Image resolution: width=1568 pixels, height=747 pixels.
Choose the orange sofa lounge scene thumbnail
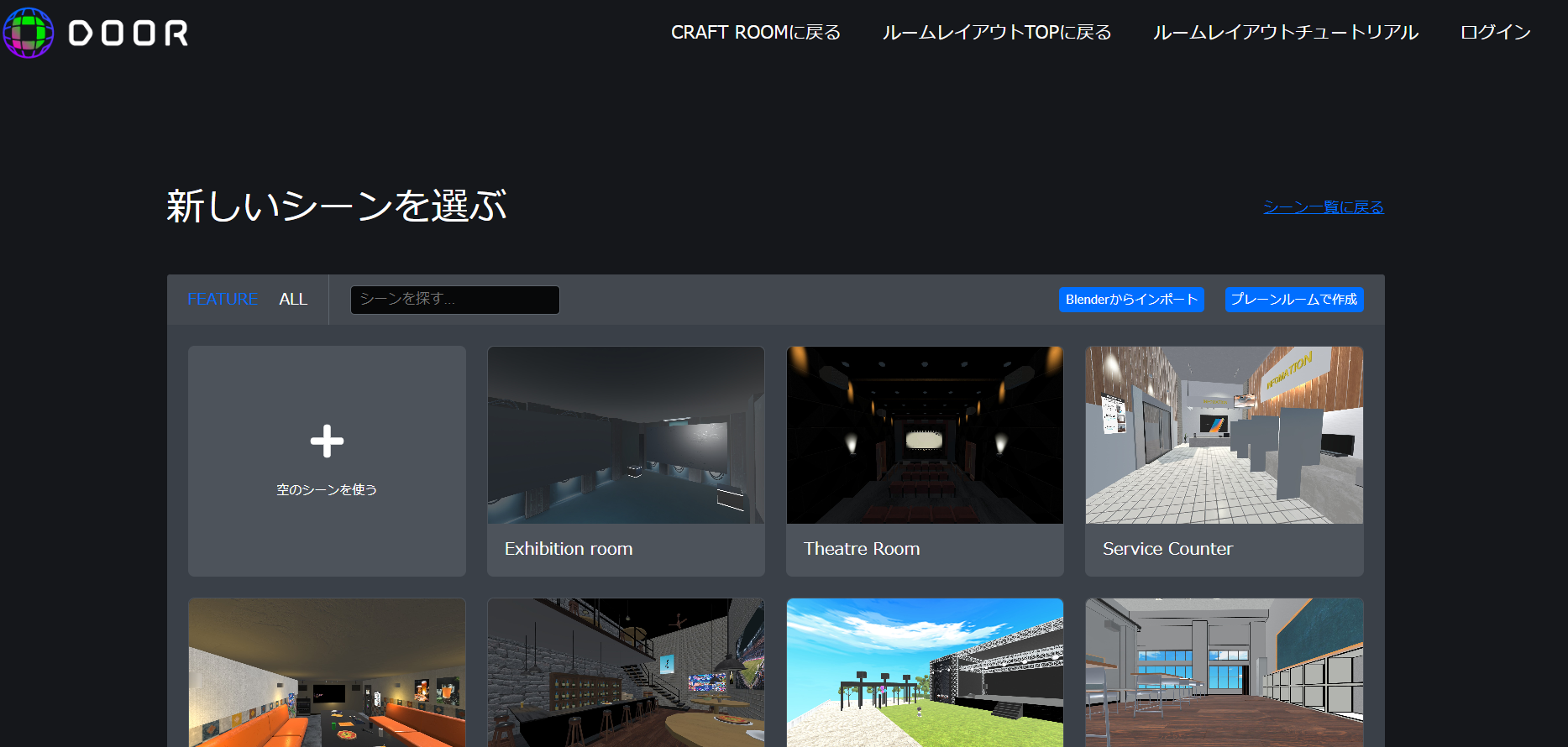click(x=327, y=672)
